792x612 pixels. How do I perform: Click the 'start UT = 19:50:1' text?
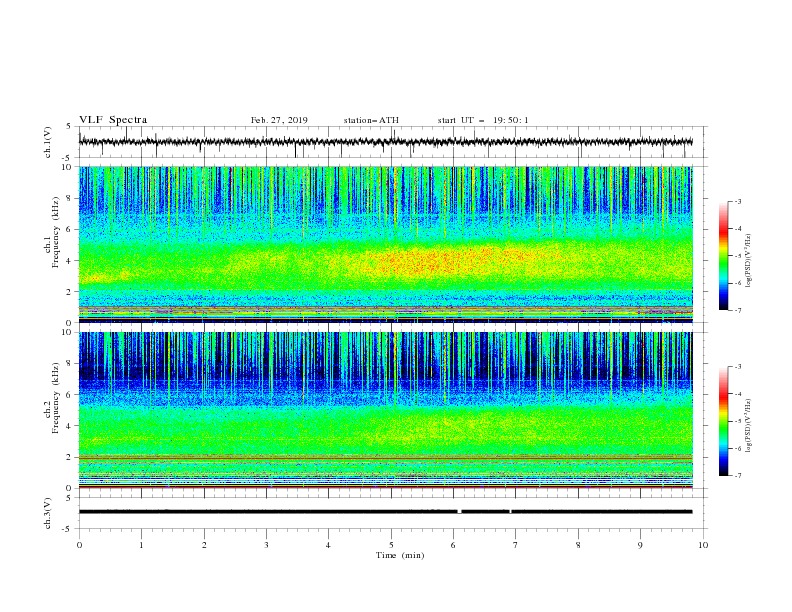(x=483, y=120)
